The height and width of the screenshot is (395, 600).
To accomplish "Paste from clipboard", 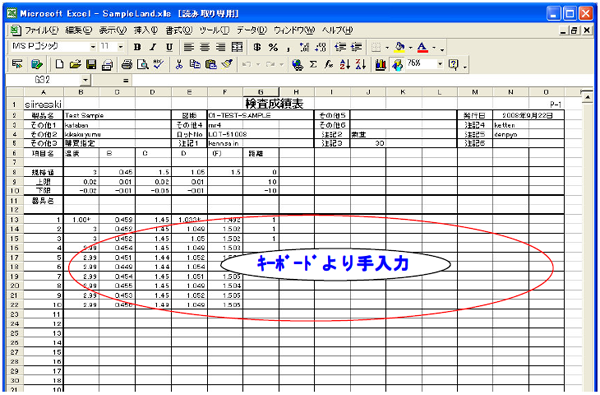I will point(211,64).
